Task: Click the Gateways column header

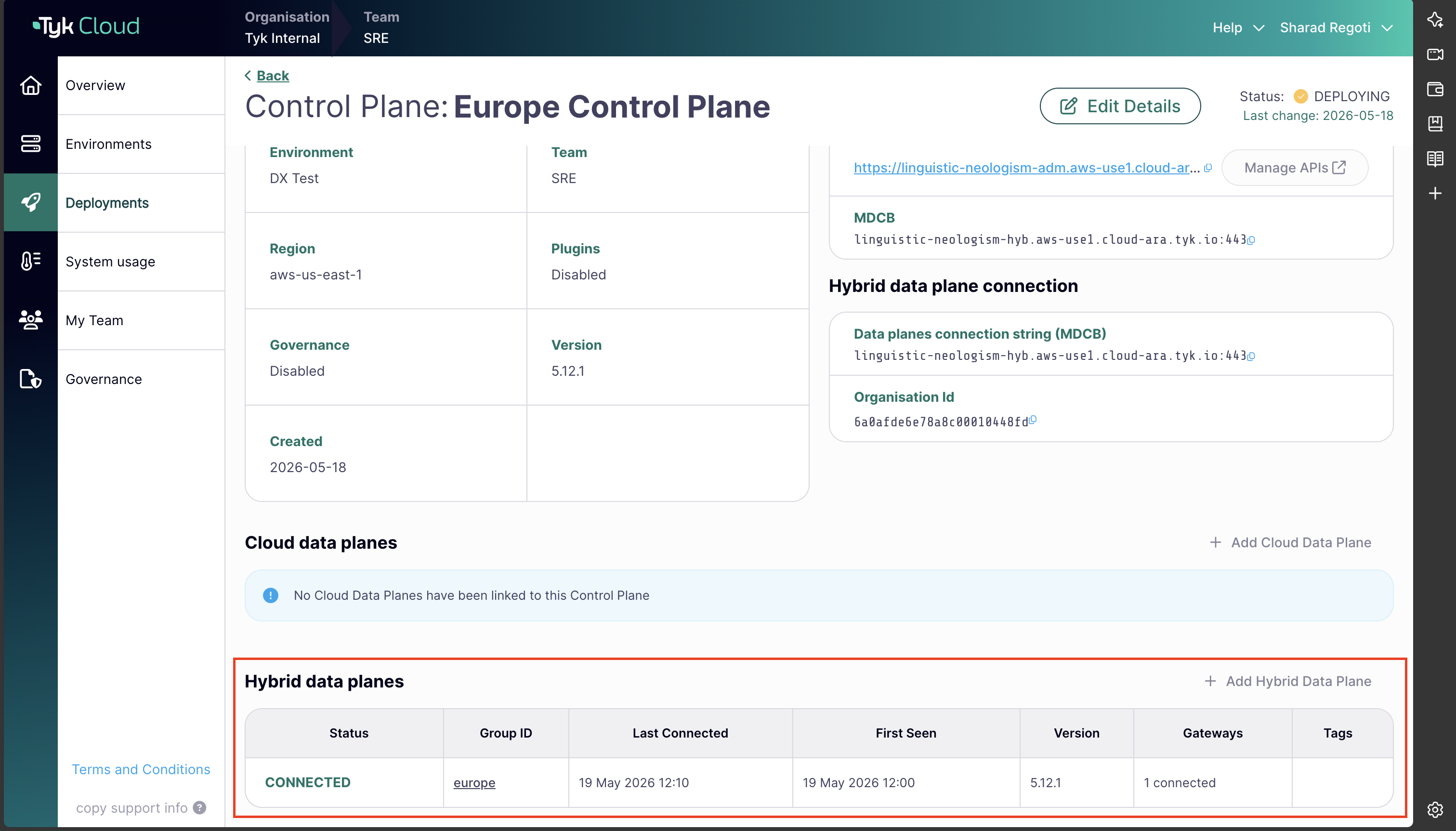Action: click(x=1212, y=733)
